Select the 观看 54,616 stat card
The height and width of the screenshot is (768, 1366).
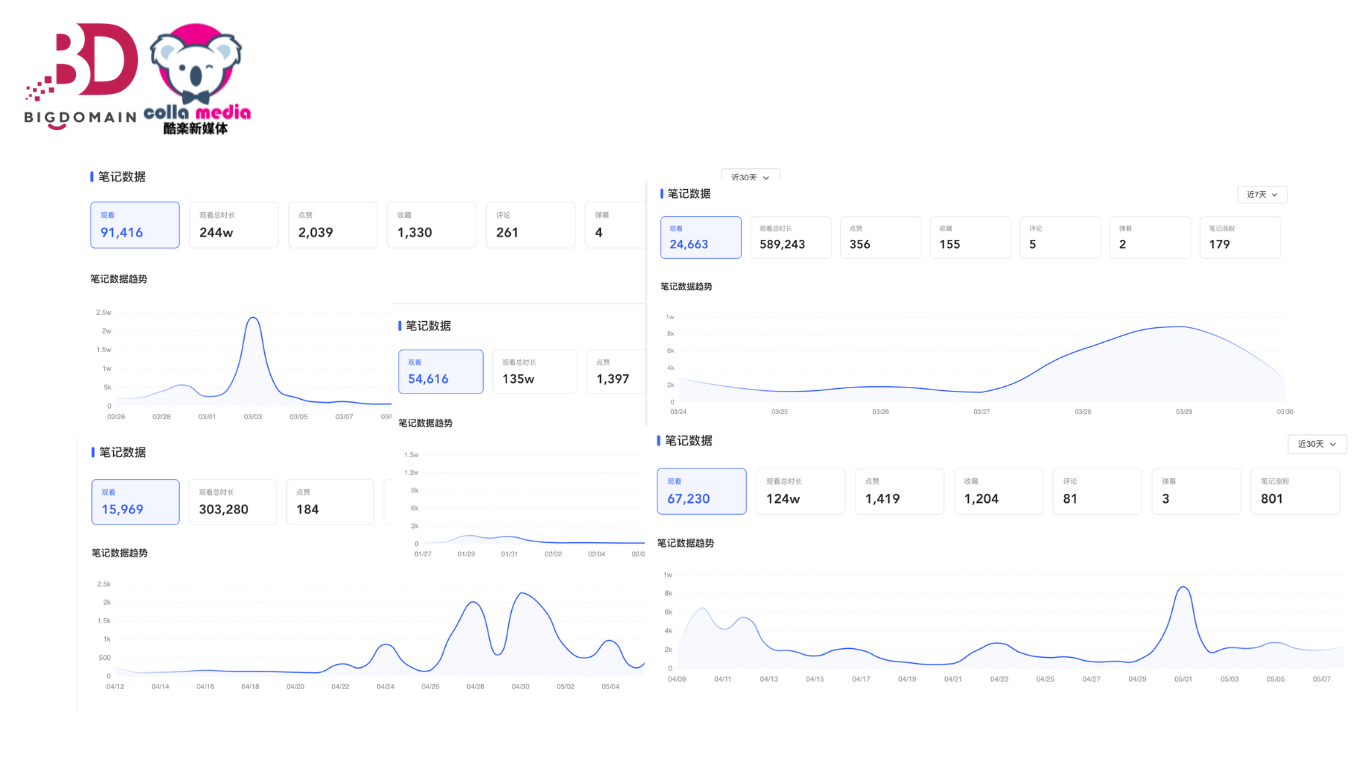pos(441,372)
